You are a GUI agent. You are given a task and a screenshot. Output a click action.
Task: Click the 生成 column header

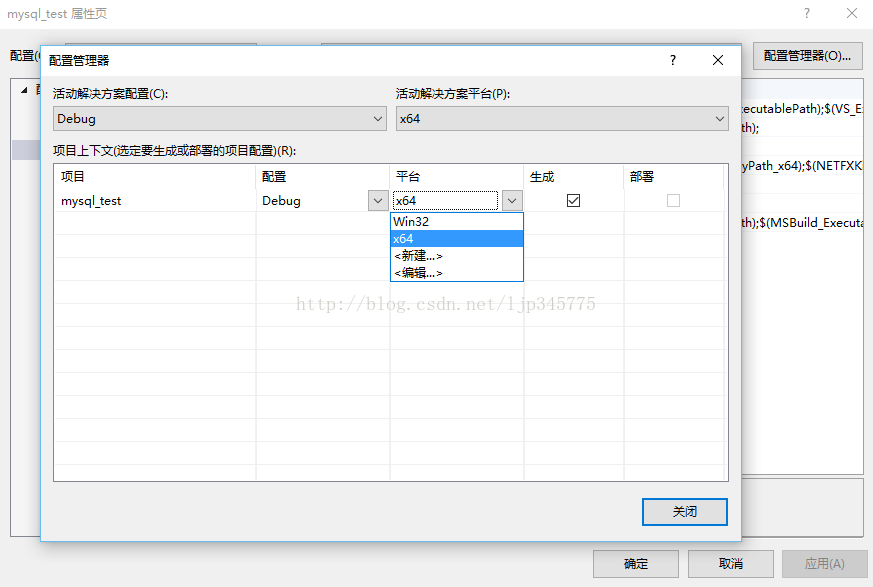click(x=573, y=177)
